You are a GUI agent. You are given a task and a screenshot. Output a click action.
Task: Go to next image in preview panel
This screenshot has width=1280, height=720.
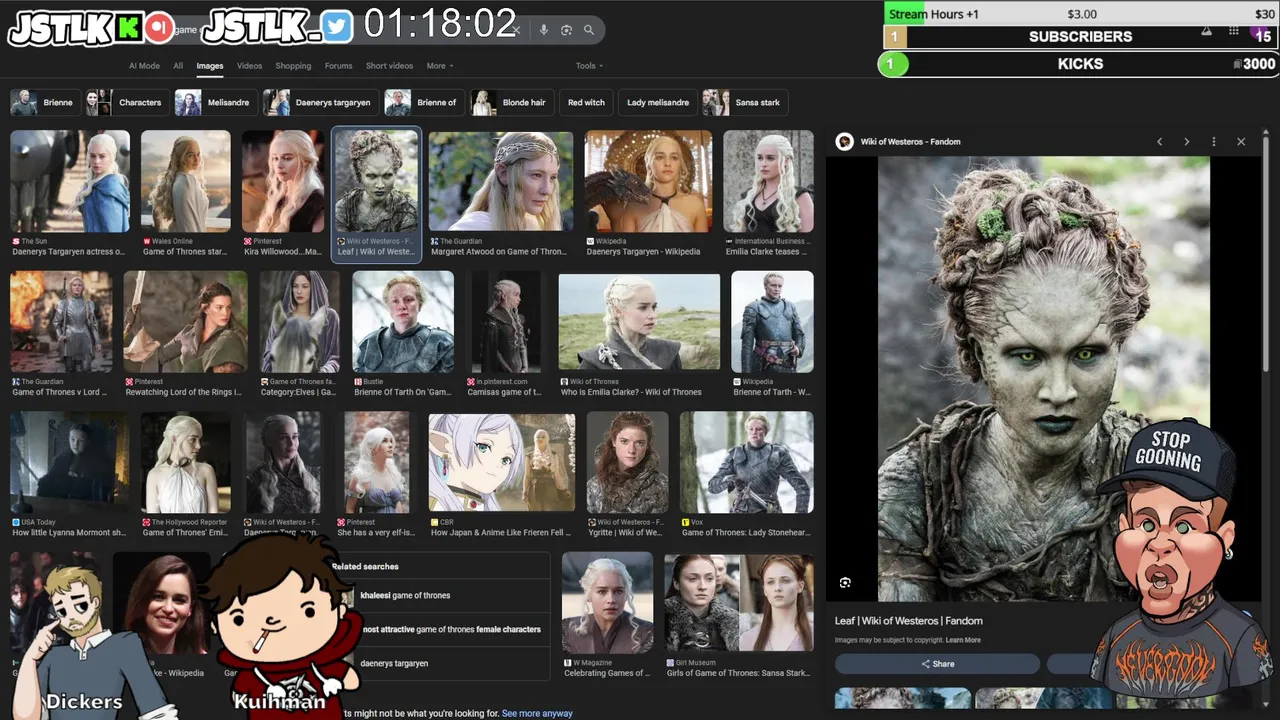(1187, 142)
